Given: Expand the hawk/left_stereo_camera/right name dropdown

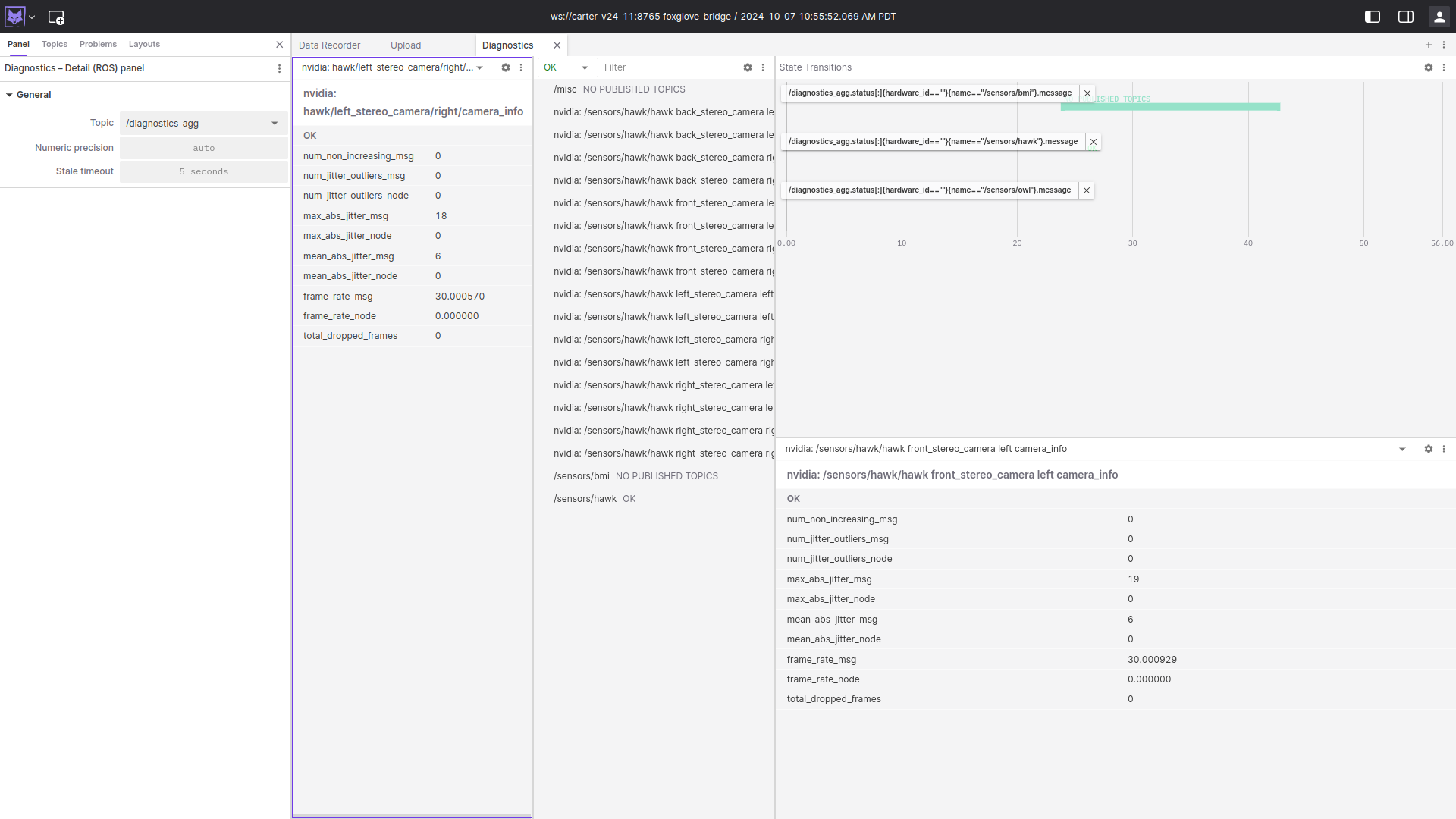Looking at the screenshot, I should pos(479,67).
